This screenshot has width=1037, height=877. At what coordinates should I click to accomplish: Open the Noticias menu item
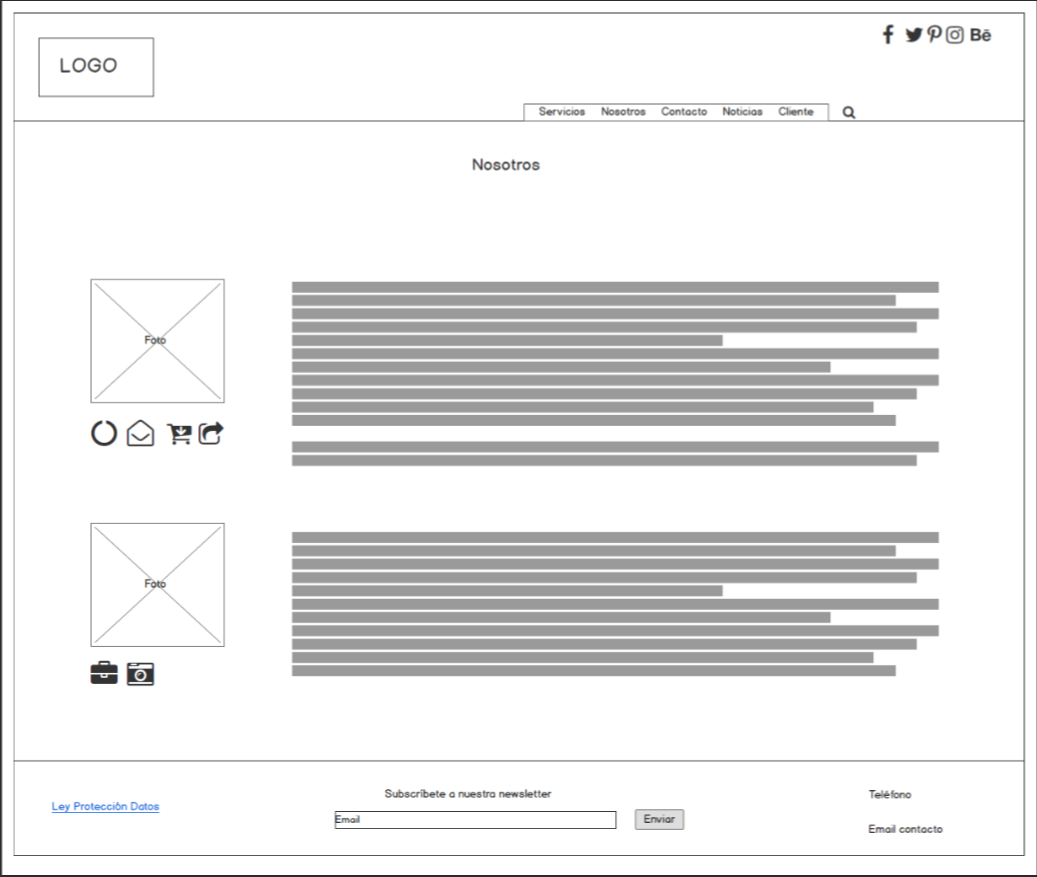tap(742, 112)
